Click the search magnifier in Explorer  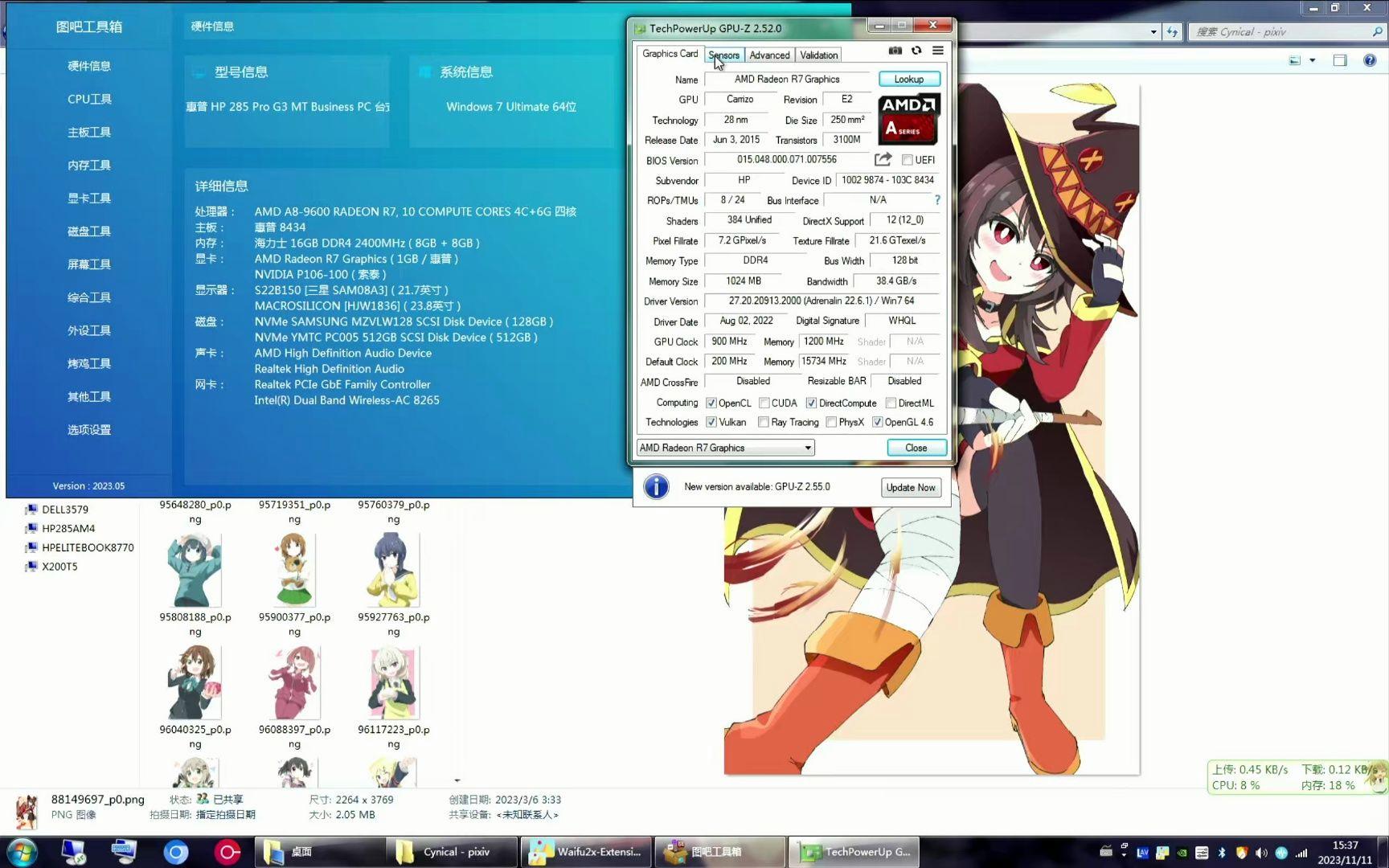[x=1377, y=32]
